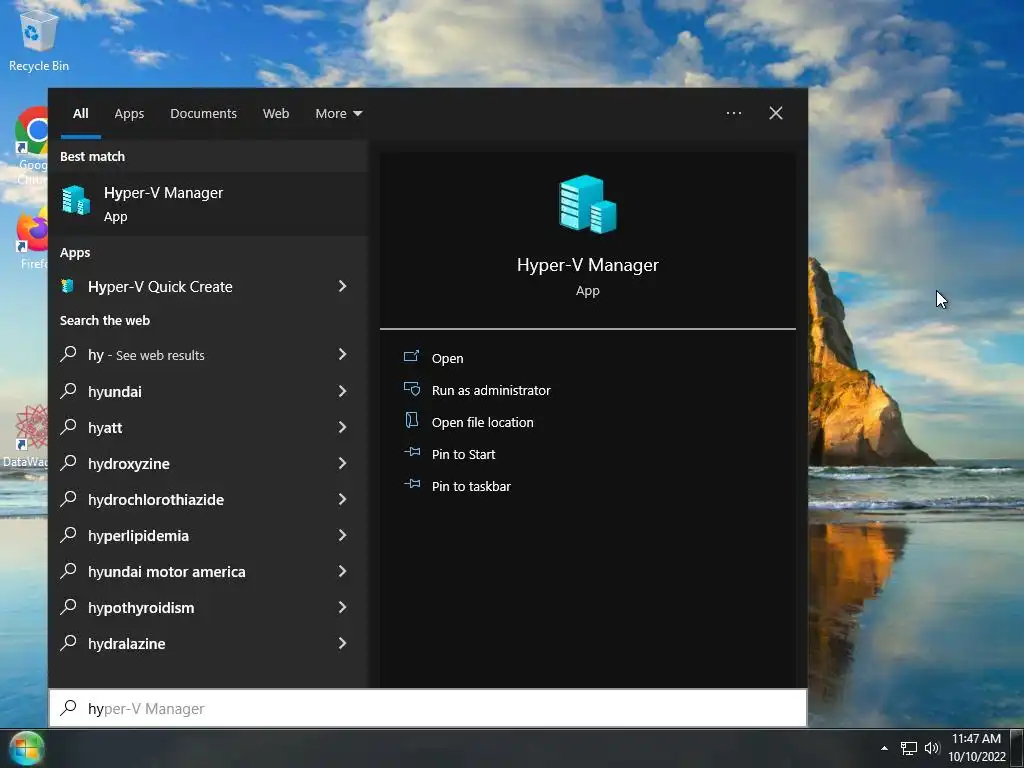This screenshot has width=1024, height=768.
Task: Click search icon next to hypothyroidism
Action: point(68,606)
